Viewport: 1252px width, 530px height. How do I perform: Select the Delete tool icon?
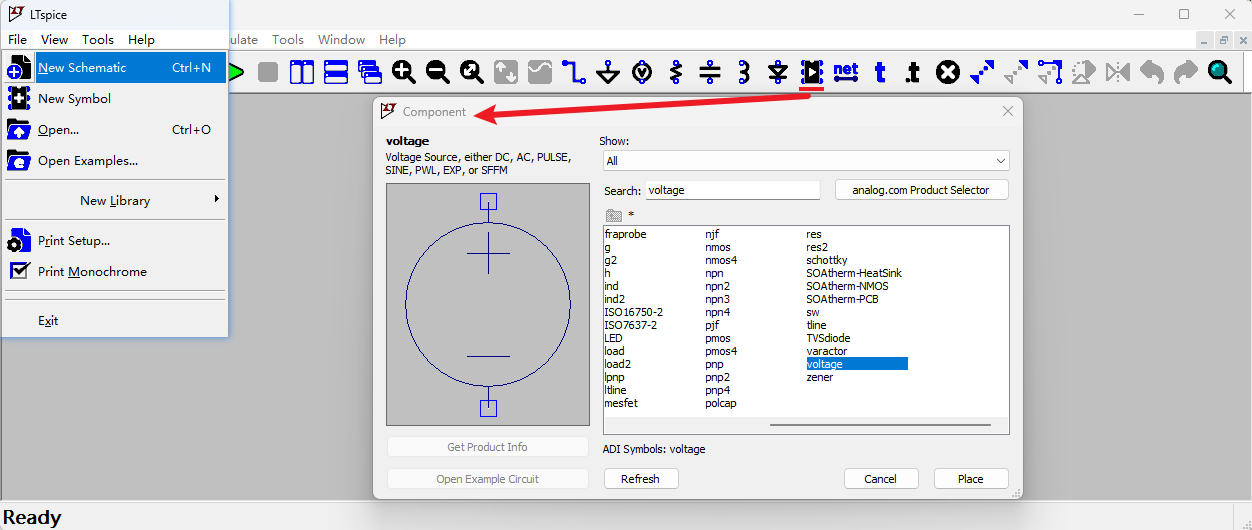coord(948,72)
